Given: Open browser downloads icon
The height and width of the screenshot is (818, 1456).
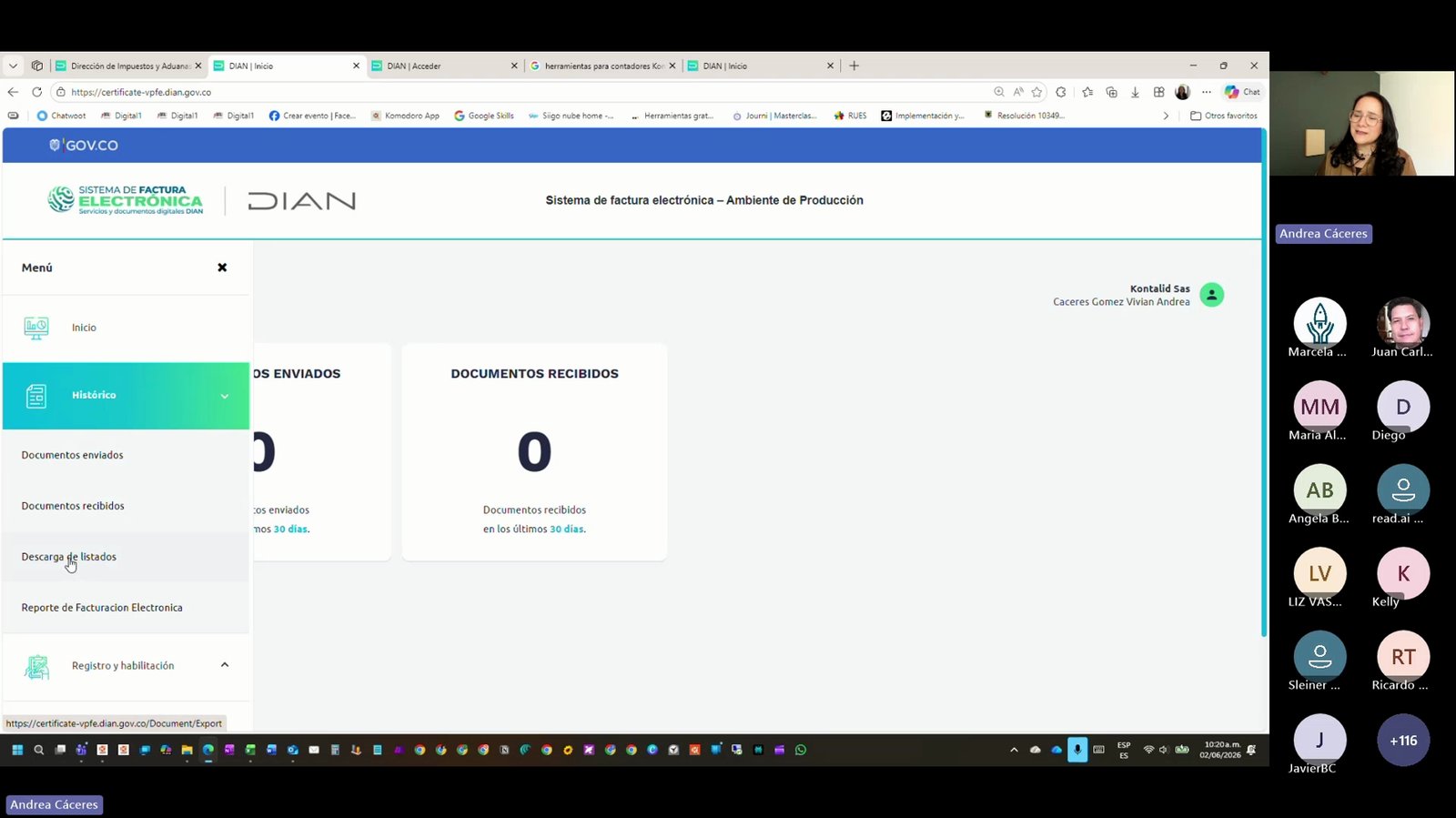Looking at the screenshot, I should coord(1135,92).
